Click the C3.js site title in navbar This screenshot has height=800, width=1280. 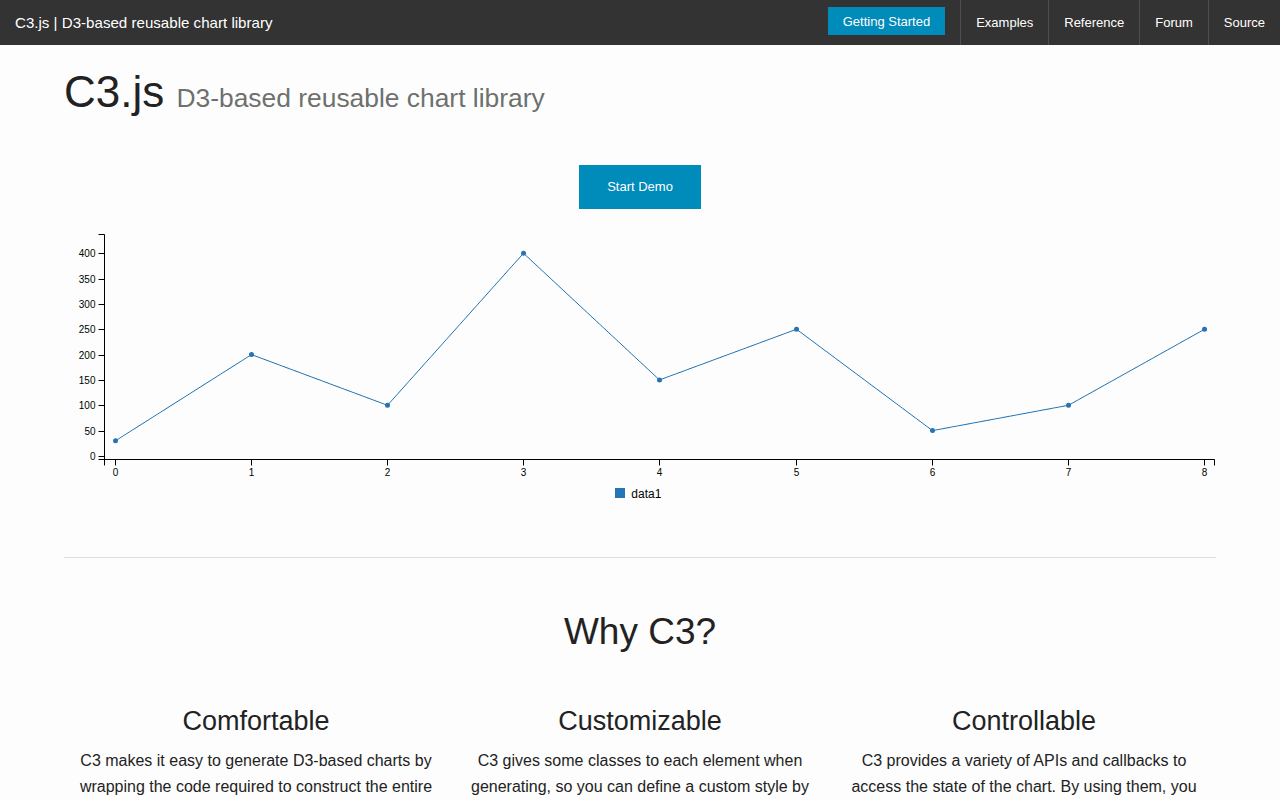point(144,22)
